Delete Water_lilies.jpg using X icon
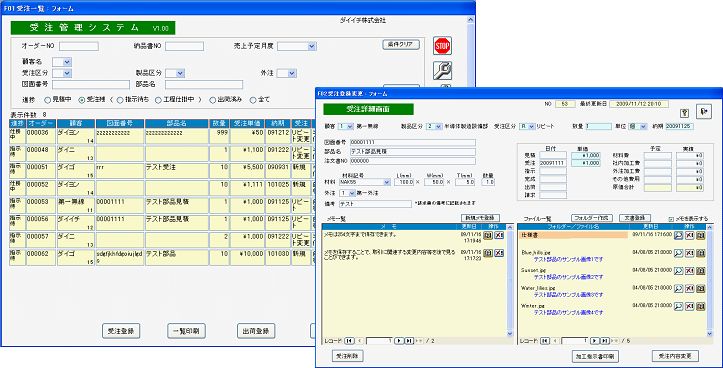 coord(690,289)
